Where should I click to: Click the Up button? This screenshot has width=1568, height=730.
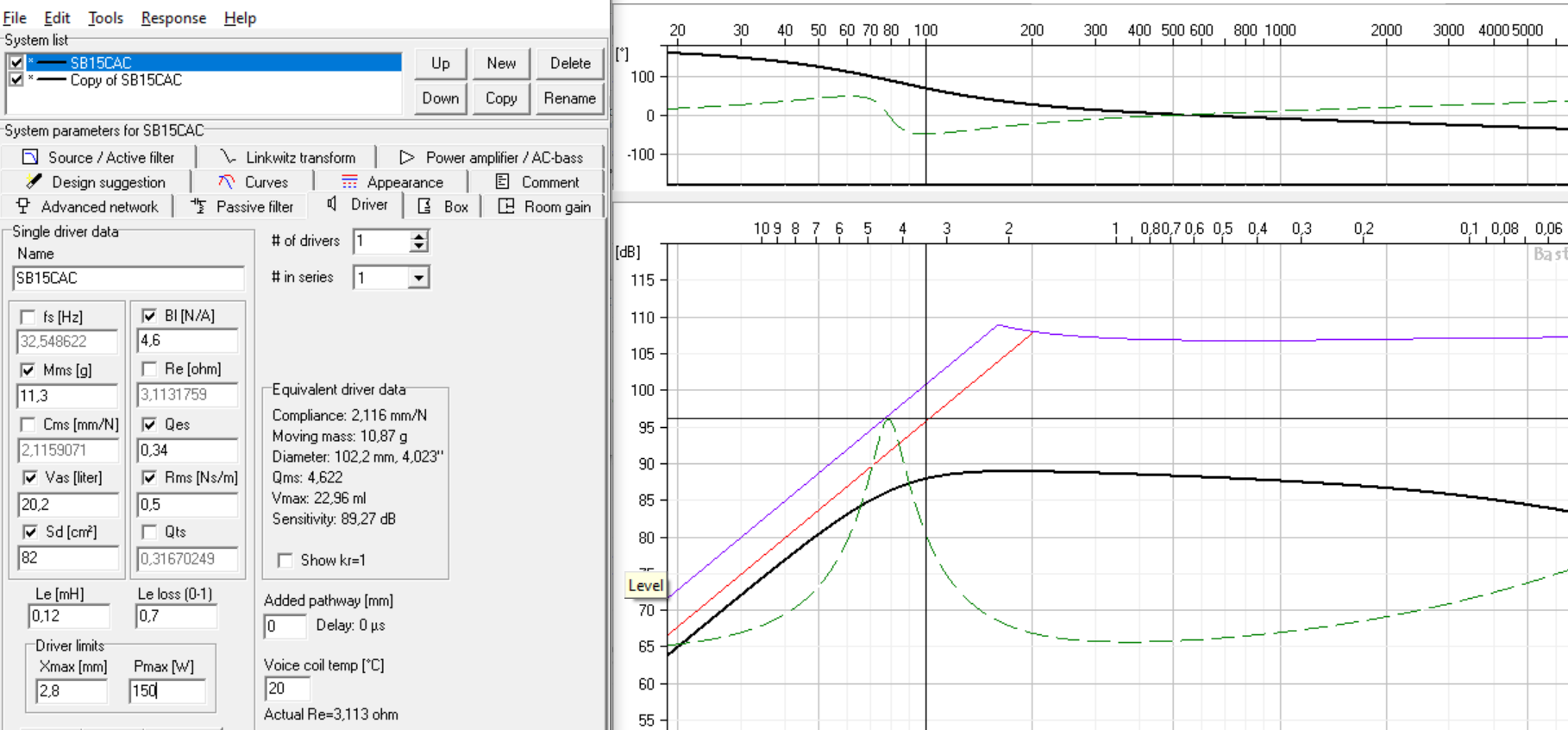[x=441, y=63]
